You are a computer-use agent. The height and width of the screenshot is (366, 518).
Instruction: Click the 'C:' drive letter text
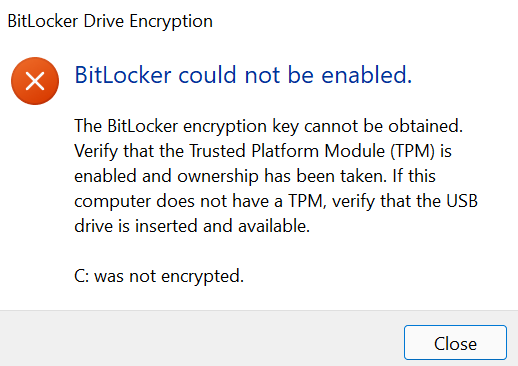tap(81, 276)
